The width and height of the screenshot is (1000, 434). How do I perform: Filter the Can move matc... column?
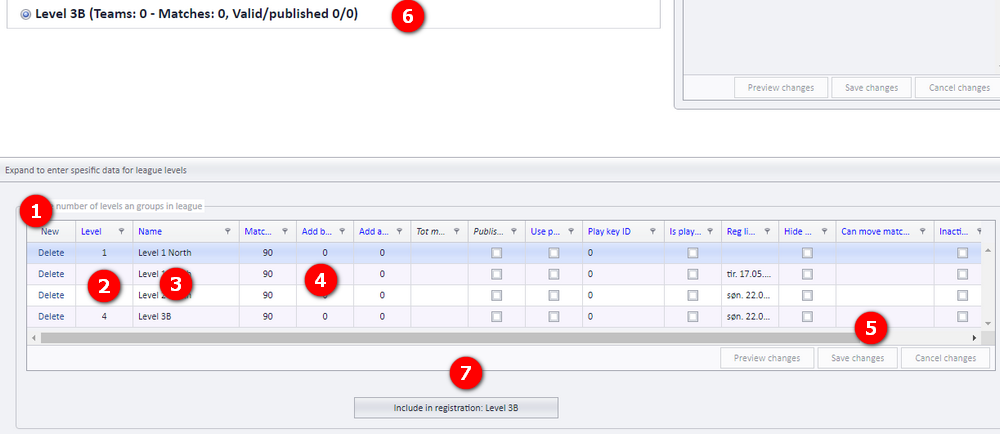point(922,231)
